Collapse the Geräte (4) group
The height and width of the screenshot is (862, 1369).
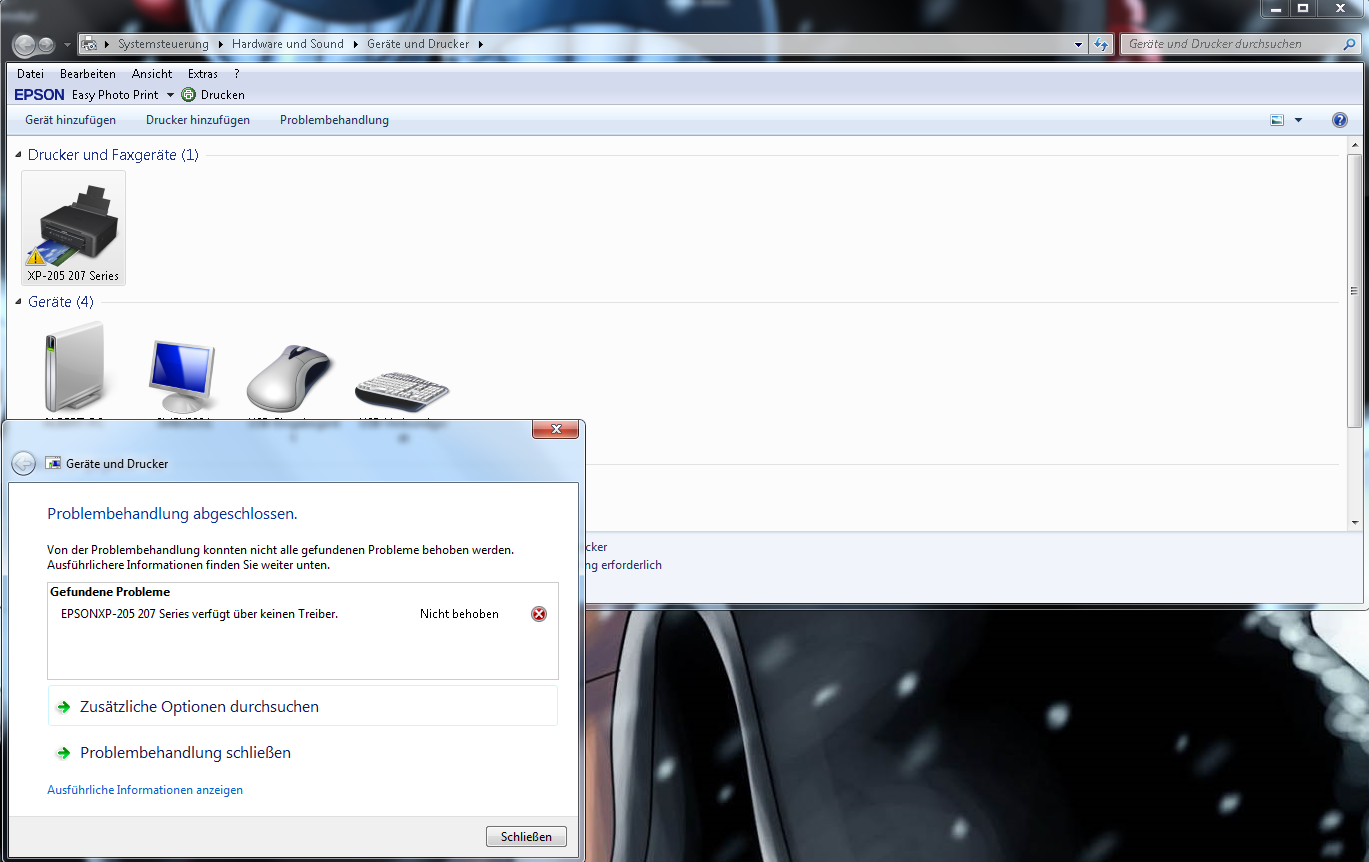coord(18,302)
